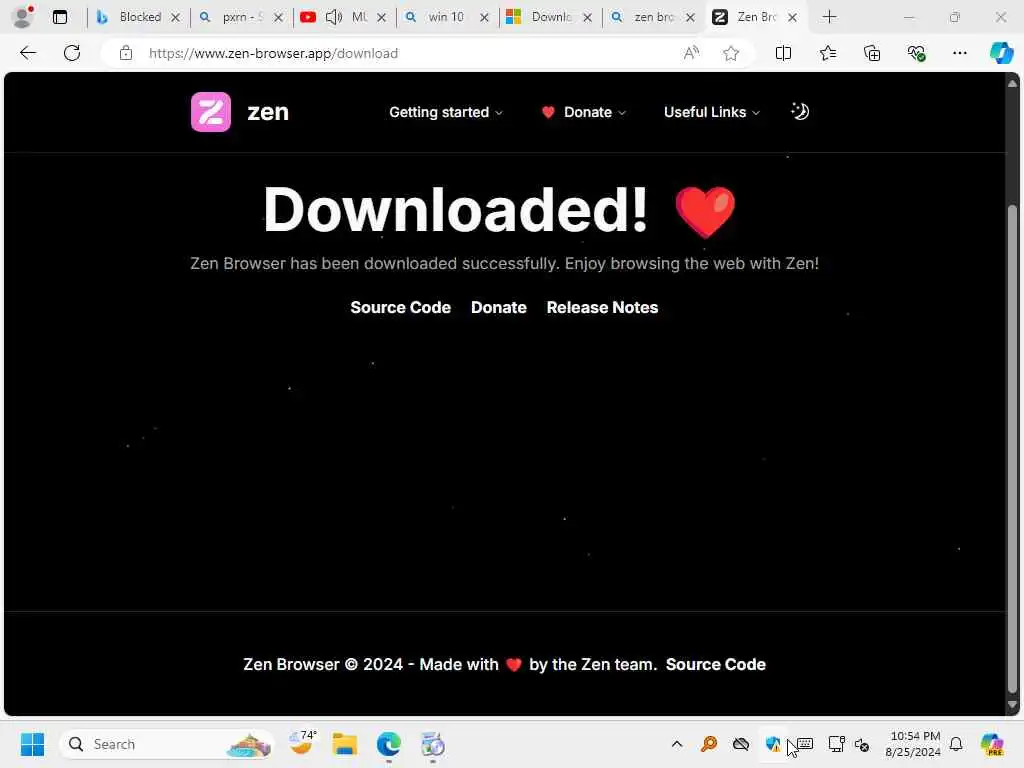Screen dimensions: 1024x768
Task: Click the scrollbar down arrow
Action: point(1012,705)
